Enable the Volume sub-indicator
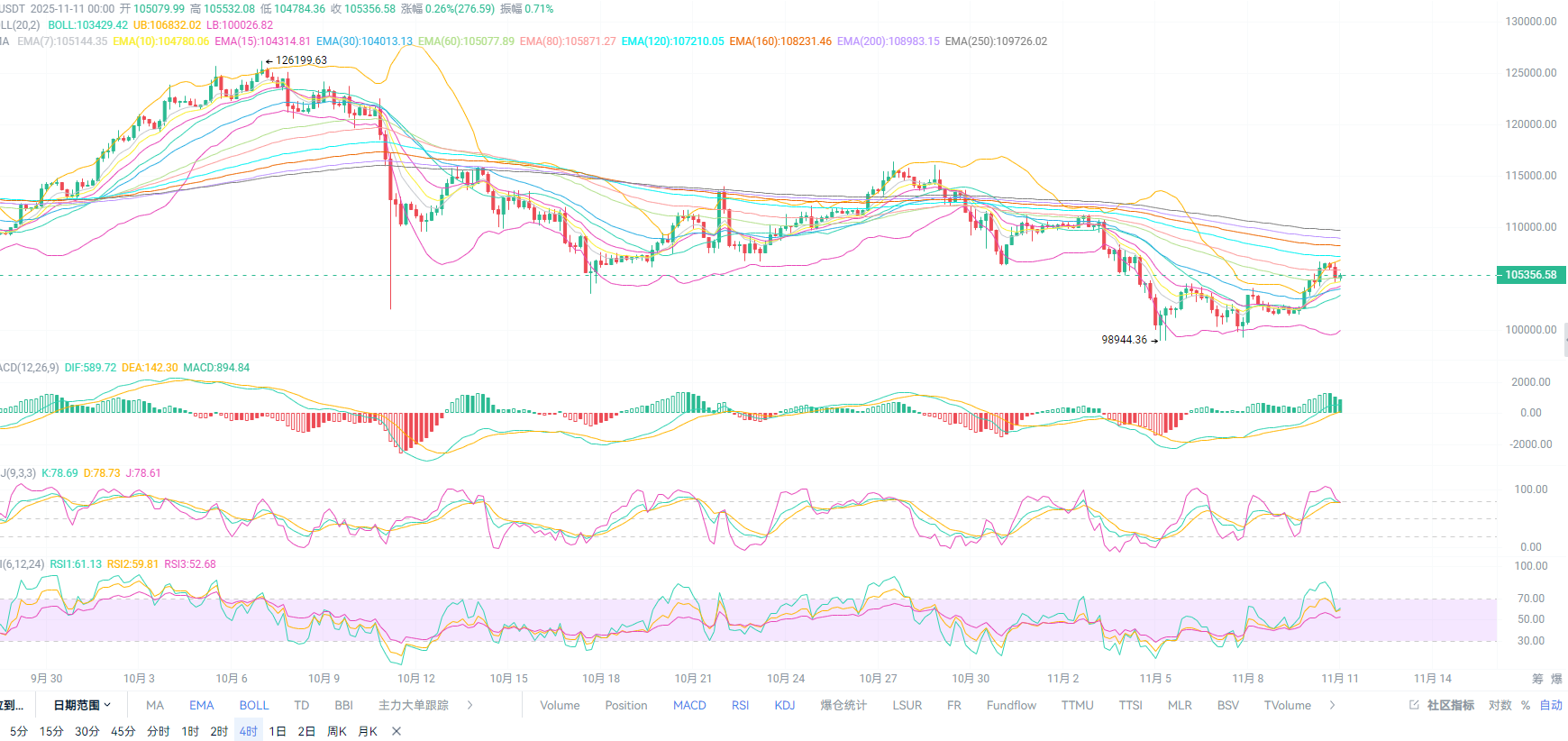This screenshot has height=741, width=1568. coord(560,705)
